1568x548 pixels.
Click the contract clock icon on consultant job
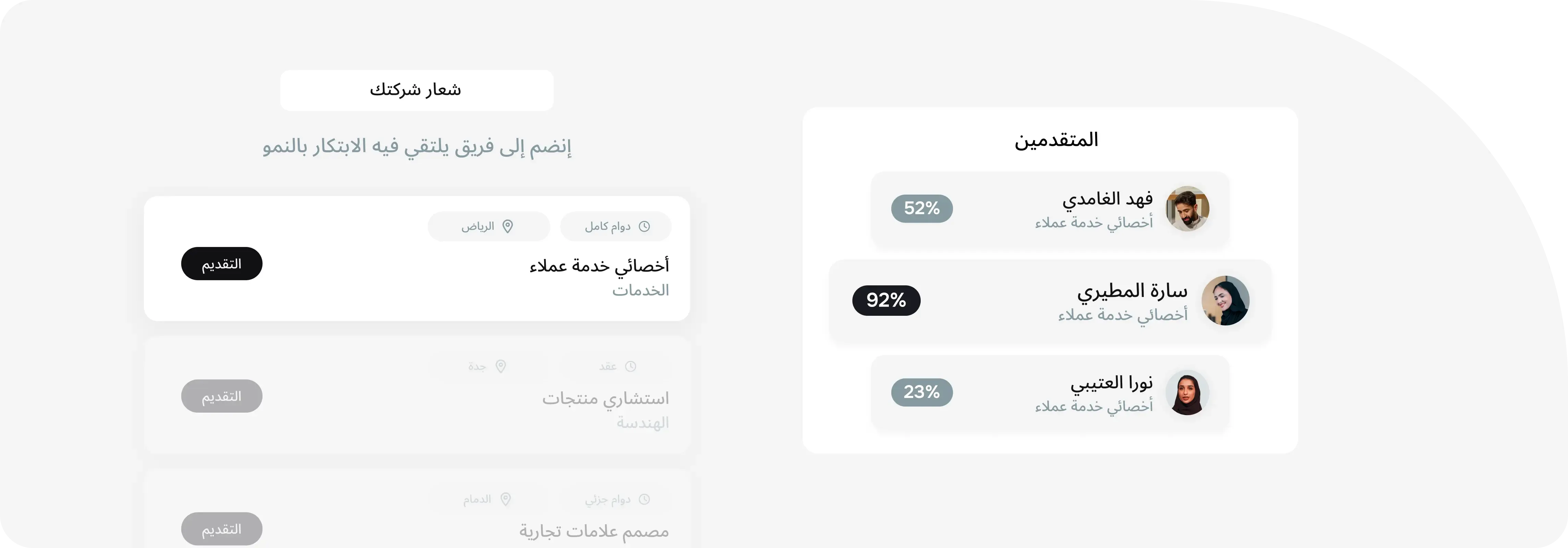coord(631,366)
